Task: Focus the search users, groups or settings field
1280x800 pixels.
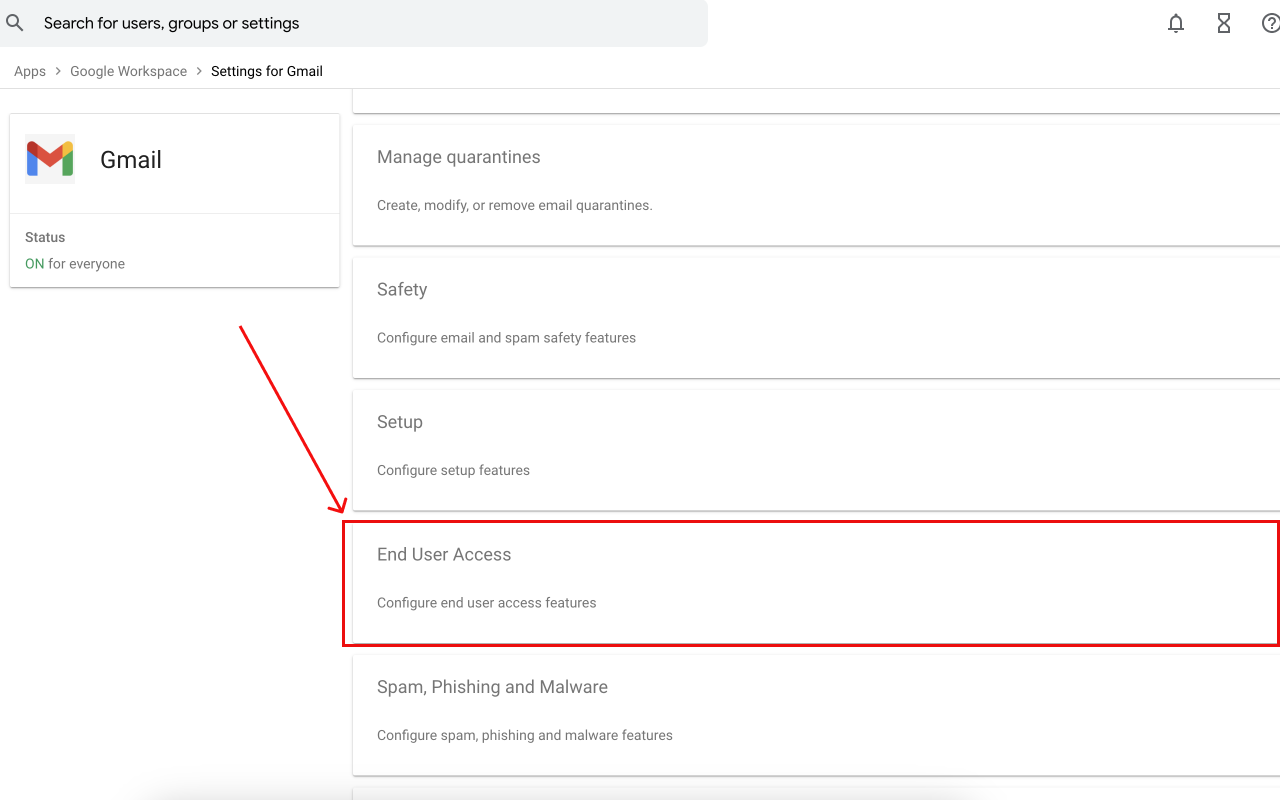Action: click(x=354, y=23)
